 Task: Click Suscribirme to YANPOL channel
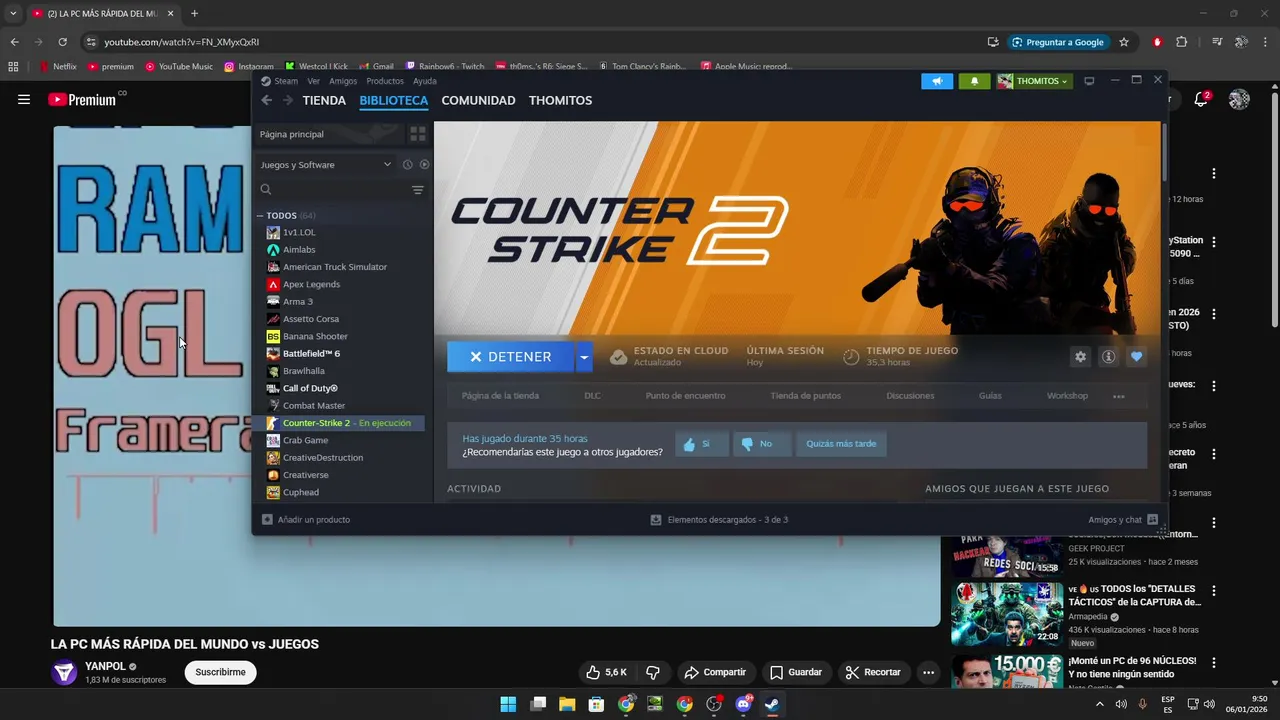220,672
